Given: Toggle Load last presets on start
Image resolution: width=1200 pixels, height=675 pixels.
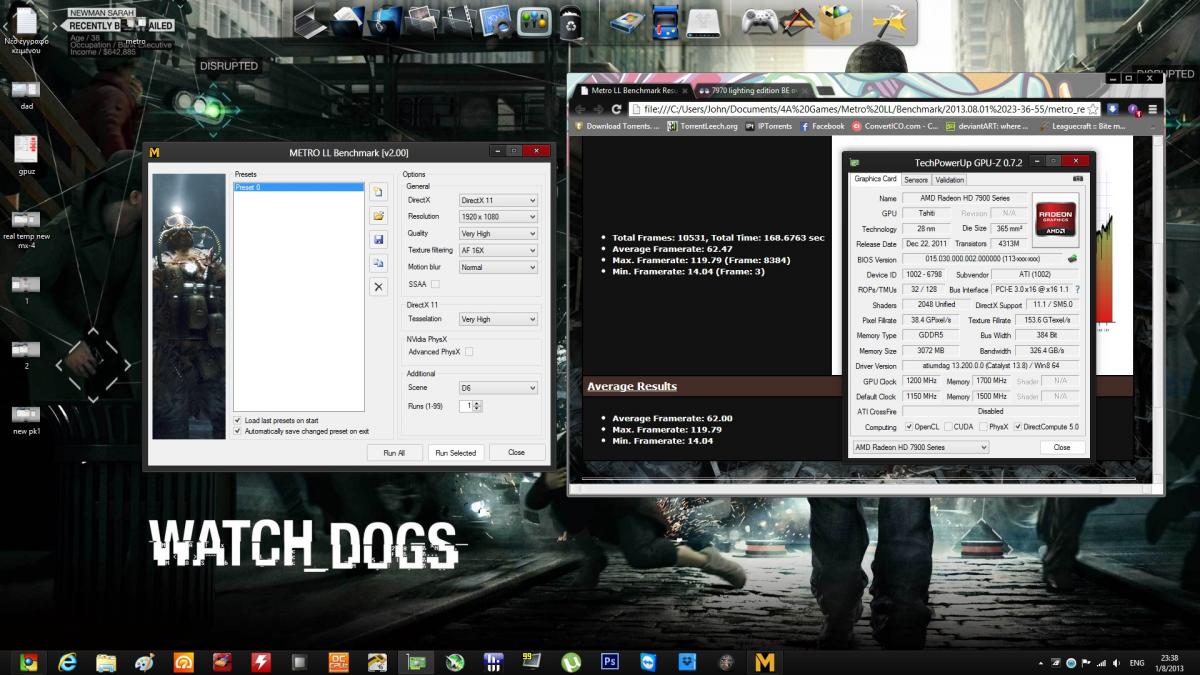Looking at the screenshot, I should click(x=237, y=420).
